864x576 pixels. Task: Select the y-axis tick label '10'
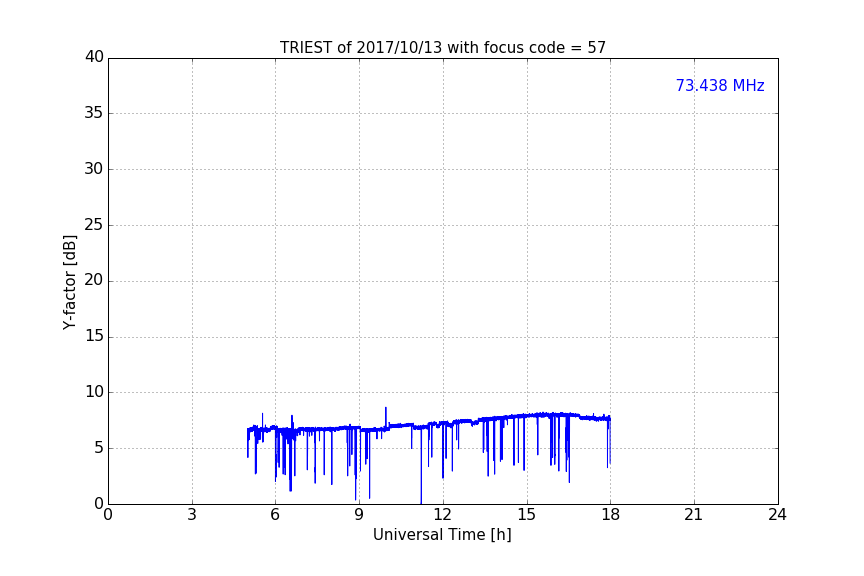tap(94, 392)
